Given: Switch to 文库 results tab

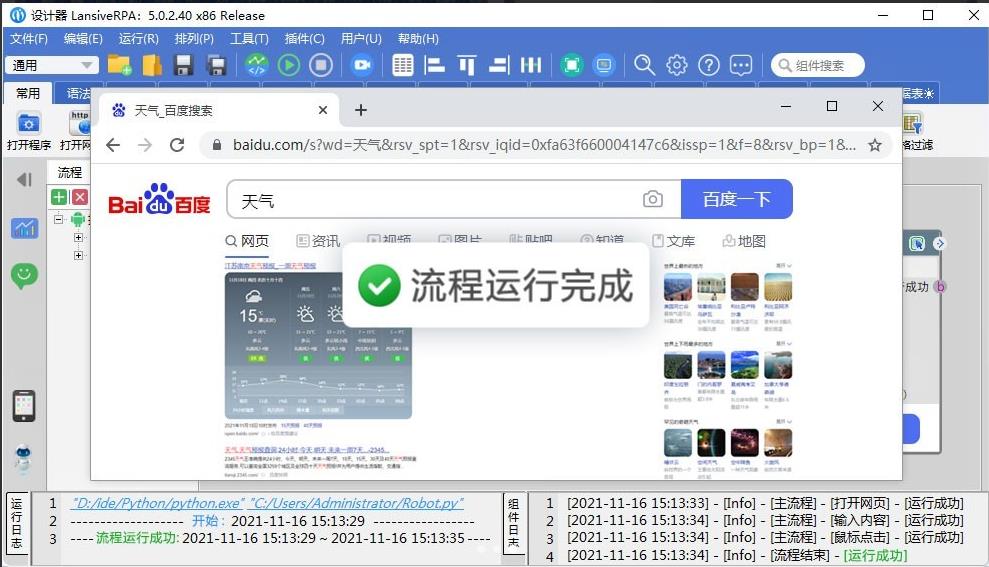Looking at the screenshot, I should pos(674,241).
